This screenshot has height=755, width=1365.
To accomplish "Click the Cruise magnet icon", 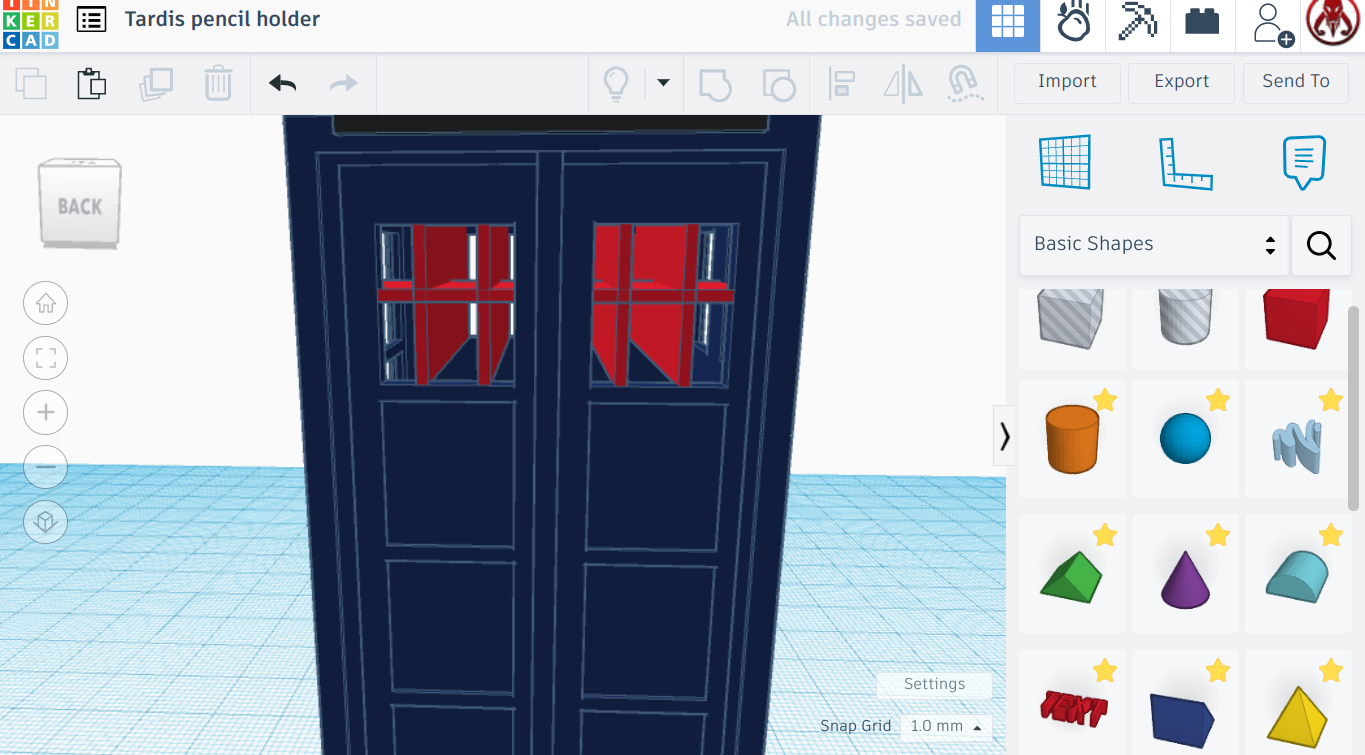I will coord(964,84).
